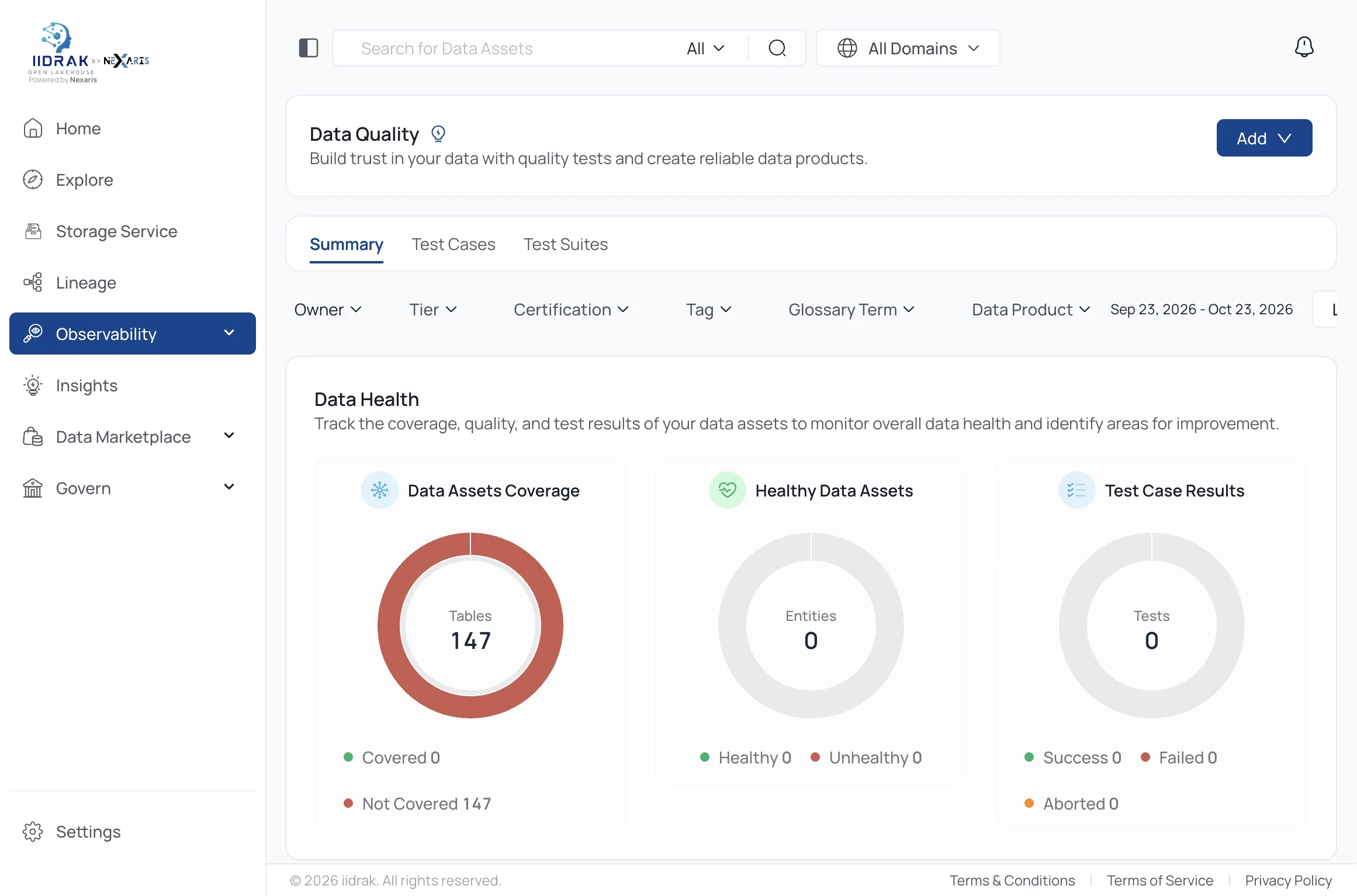This screenshot has height=896, width=1357.
Task: Click the Observability icon
Action: pyautogui.click(x=33, y=334)
